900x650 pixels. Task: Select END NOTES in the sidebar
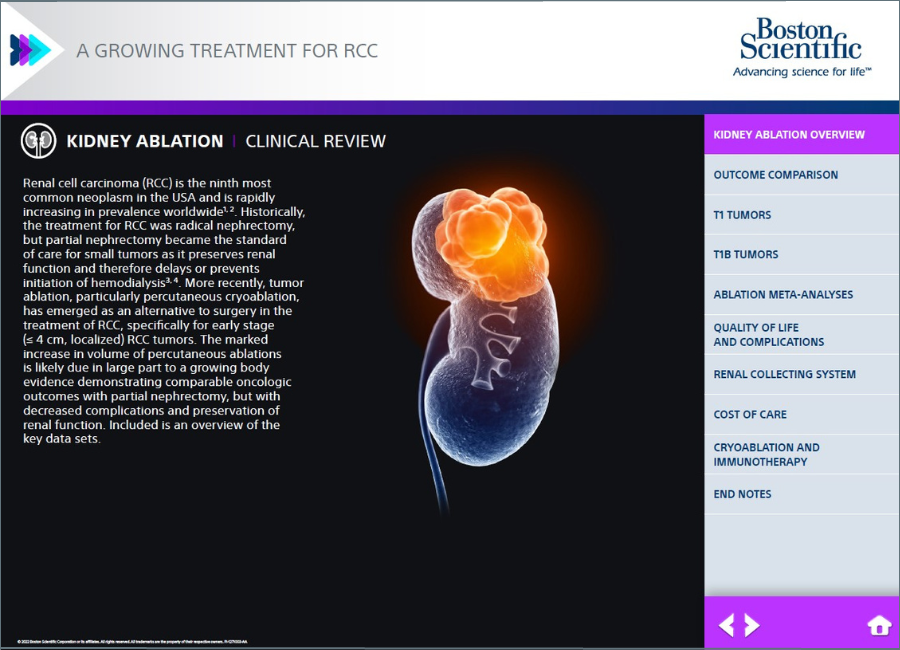[800, 494]
